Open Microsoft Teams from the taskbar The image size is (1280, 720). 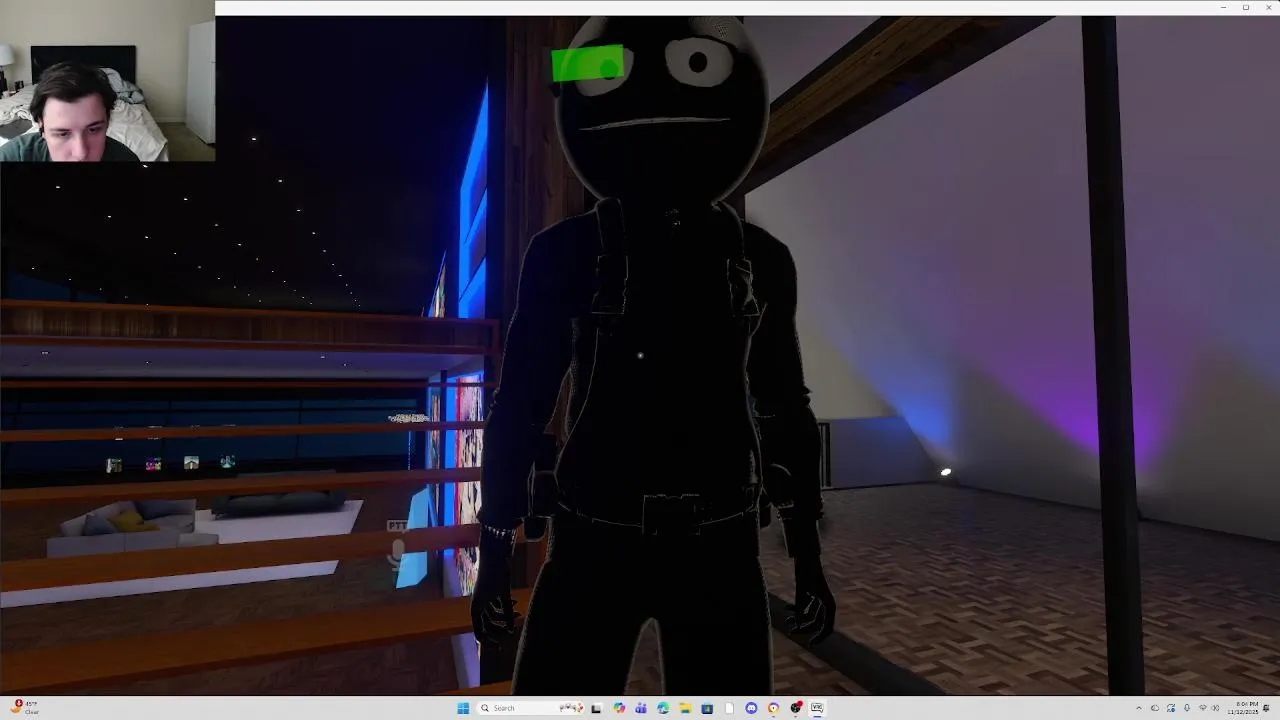pos(641,708)
